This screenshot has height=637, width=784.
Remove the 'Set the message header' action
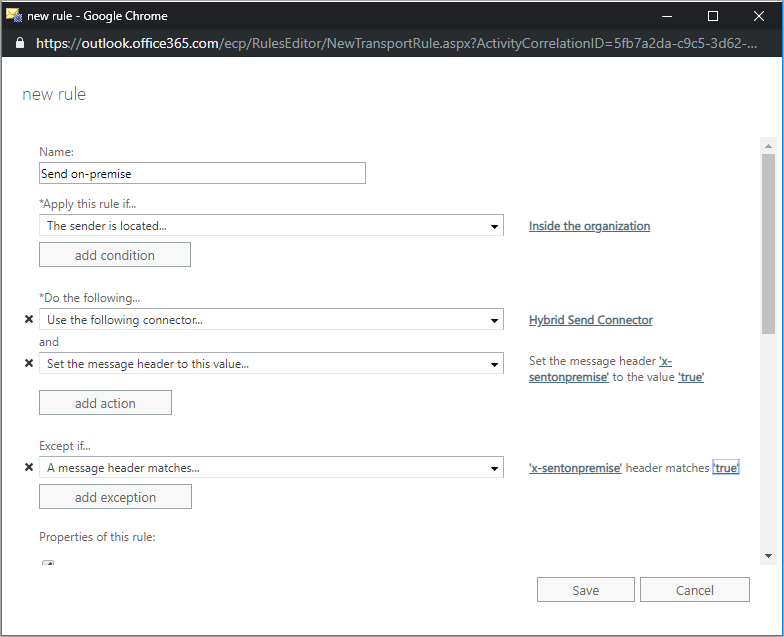(29, 363)
